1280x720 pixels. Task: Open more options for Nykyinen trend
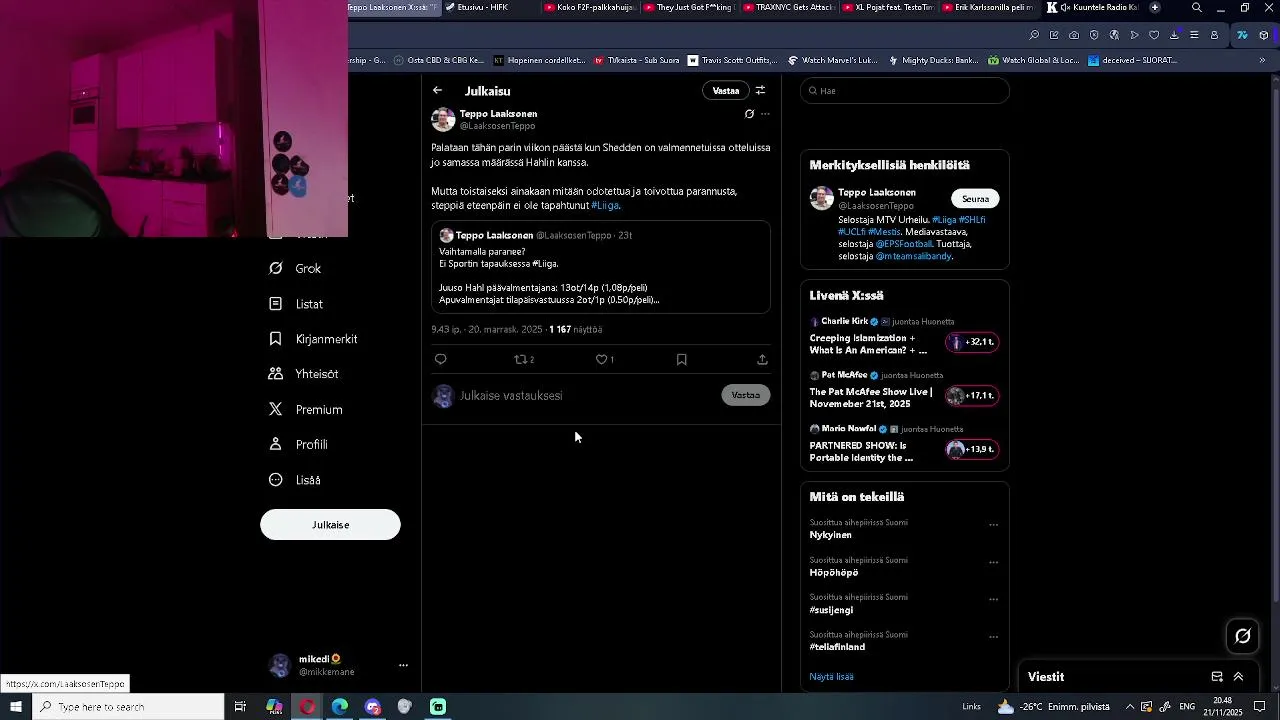click(x=993, y=524)
